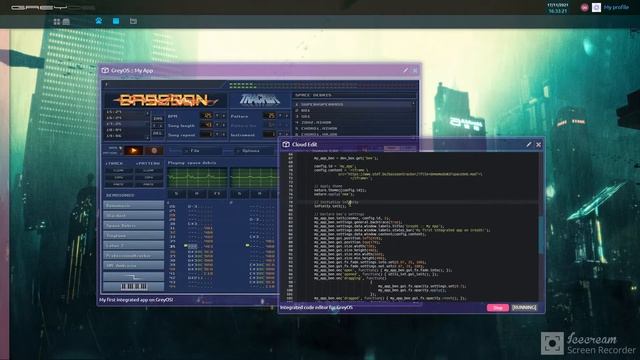Viewport: 640px width, 360px height.
Task: Click the first channel oscilloscope display
Action: tap(198, 178)
